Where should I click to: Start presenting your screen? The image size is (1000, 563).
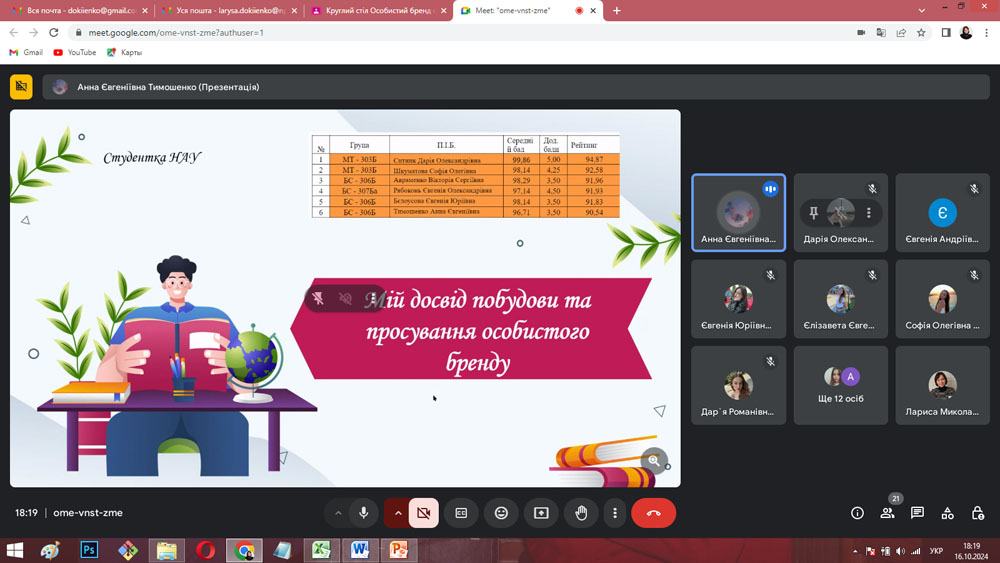click(541, 513)
